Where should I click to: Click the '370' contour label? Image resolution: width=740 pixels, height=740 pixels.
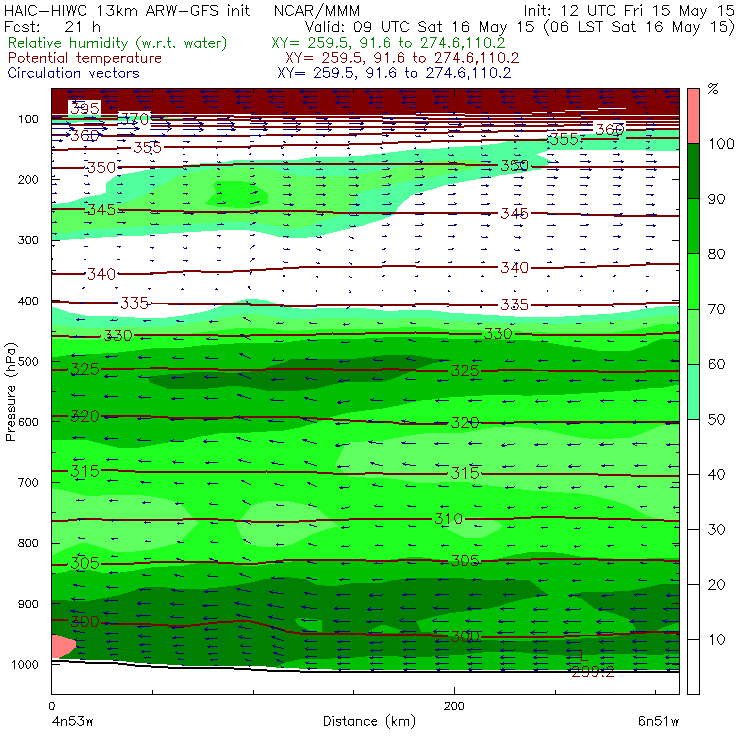[134, 118]
